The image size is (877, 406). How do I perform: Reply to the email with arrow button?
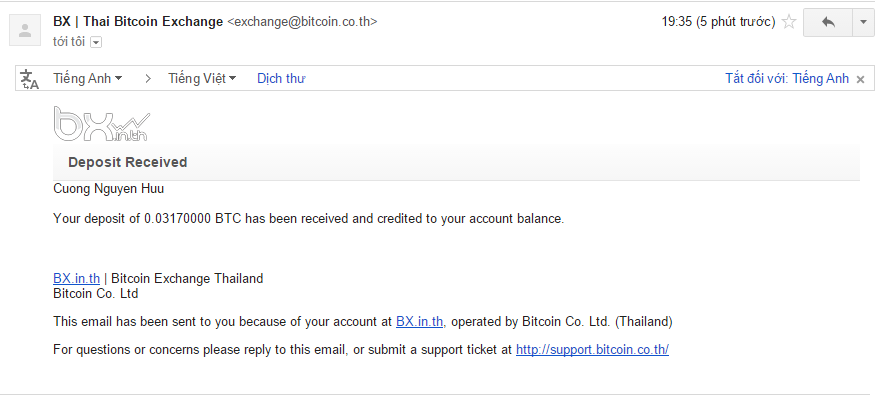[827, 22]
